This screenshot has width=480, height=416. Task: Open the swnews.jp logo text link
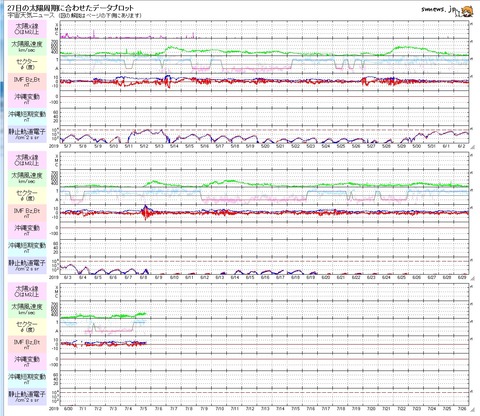click(438, 10)
